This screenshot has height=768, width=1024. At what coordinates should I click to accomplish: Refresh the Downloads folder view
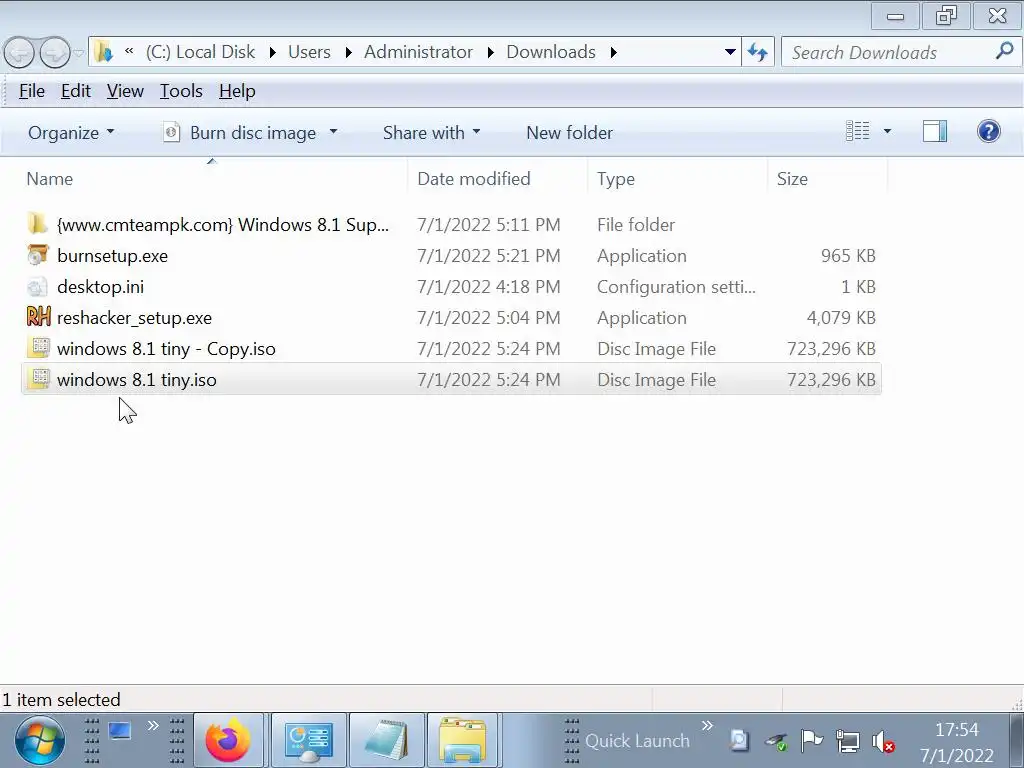(758, 52)
